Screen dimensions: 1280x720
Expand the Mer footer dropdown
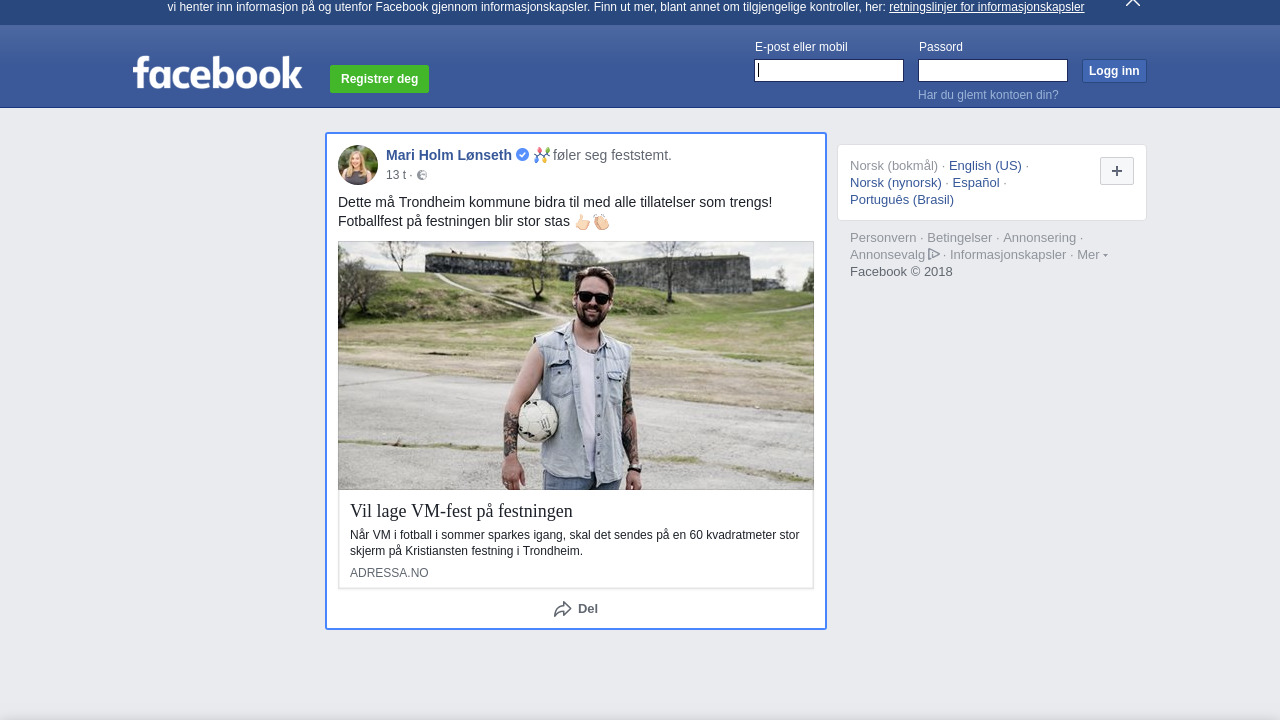point(1091,255)
